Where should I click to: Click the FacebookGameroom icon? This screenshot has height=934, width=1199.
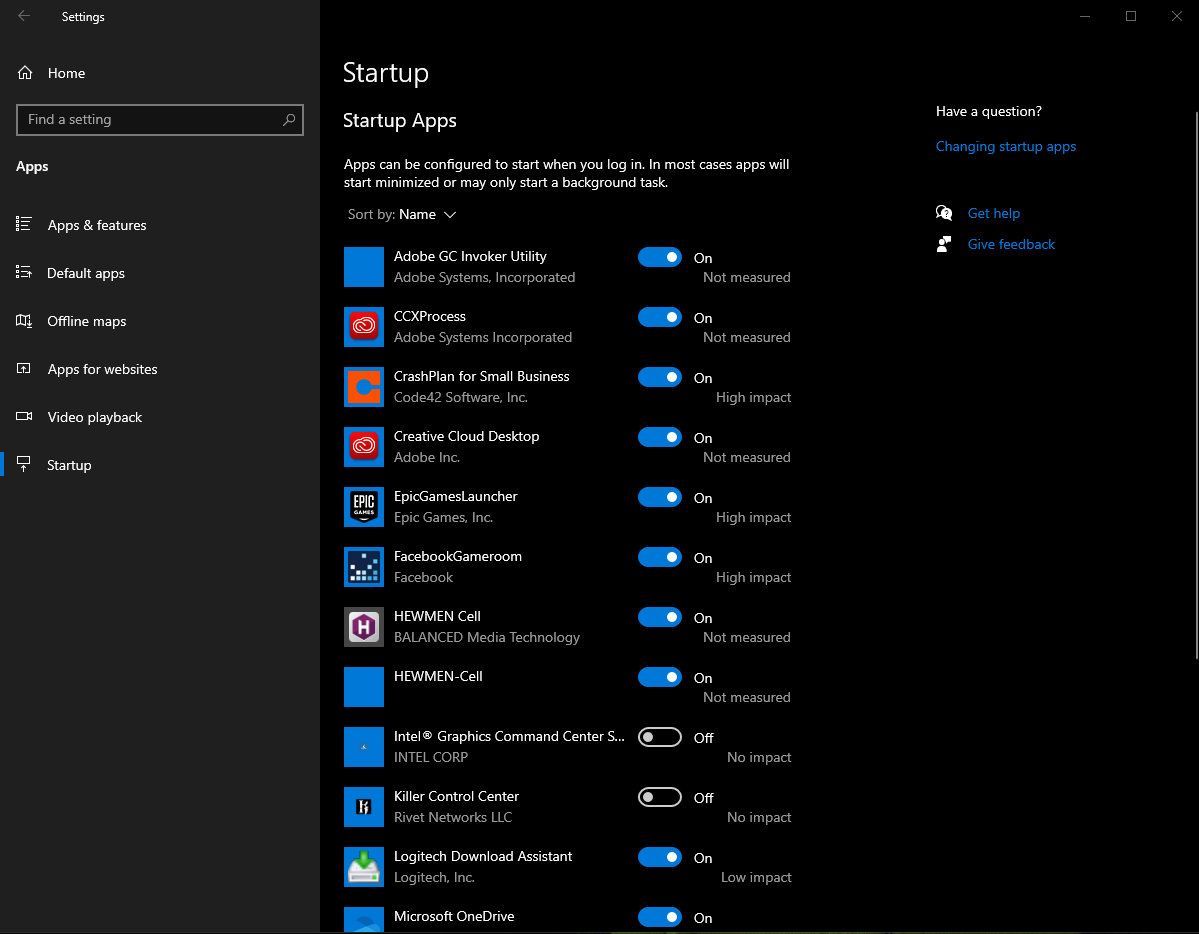pyautogui.click(x=363, y=567)
